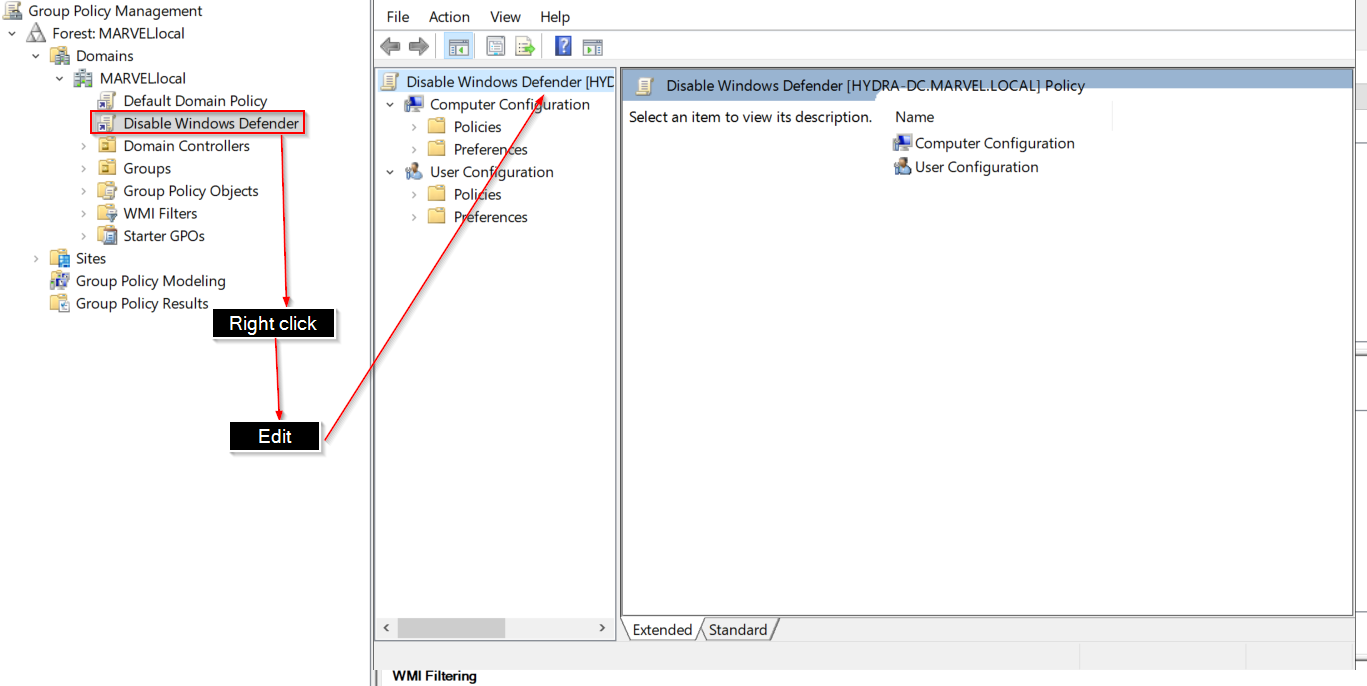
Task: Open the Action menu
Action: pyautogui.click(x=449, y=17)
